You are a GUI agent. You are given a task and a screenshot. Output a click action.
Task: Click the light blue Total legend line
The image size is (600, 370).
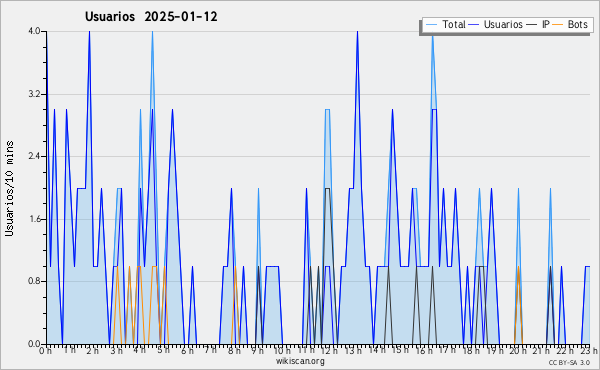tap(432, 25)
